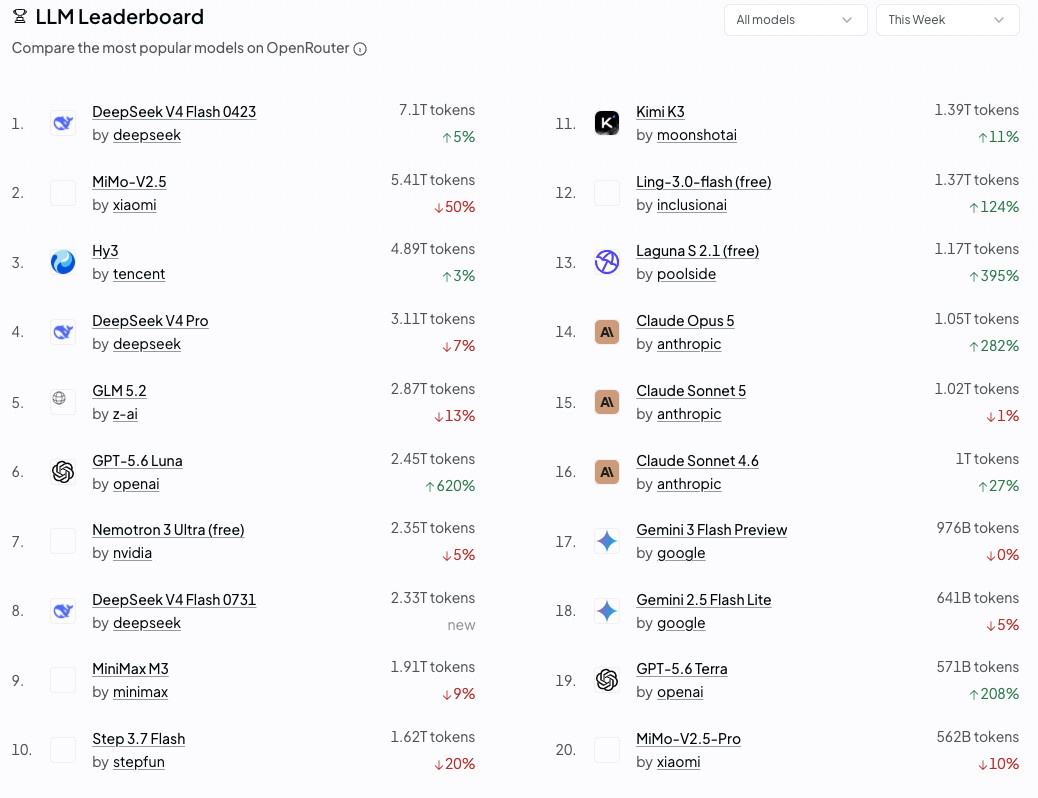Open the GPT-5.6 Terra model link

pyautogui.click(x=682, y=669)
